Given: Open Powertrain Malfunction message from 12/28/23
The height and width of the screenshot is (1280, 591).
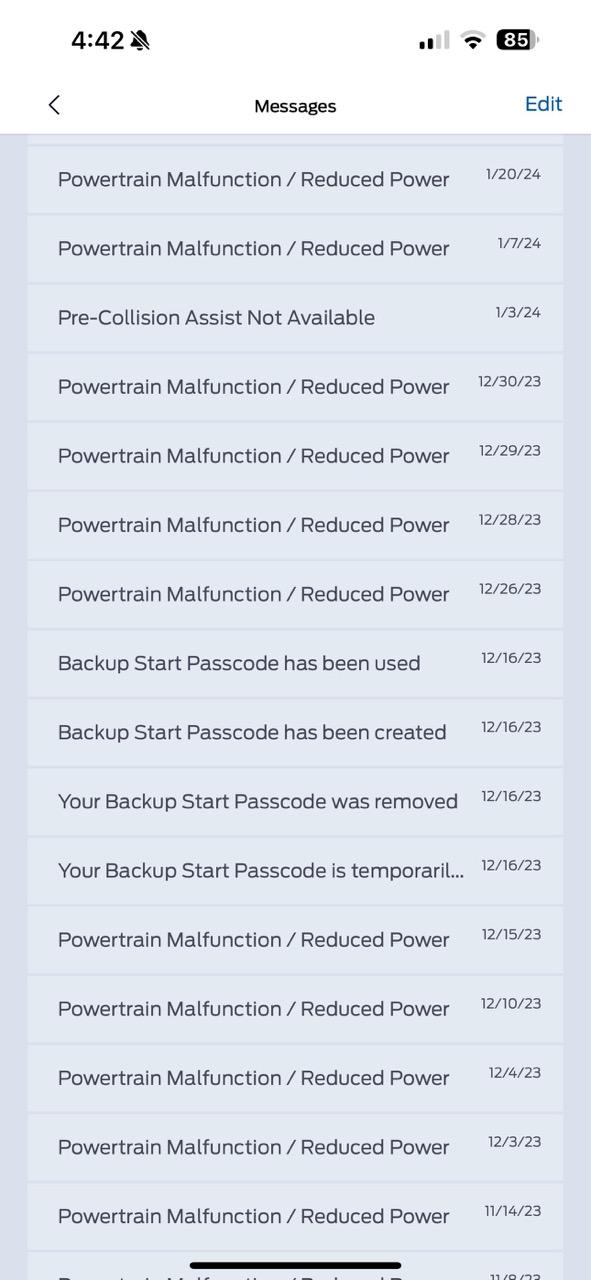Looking at the screenshot, I should point(295,524).
